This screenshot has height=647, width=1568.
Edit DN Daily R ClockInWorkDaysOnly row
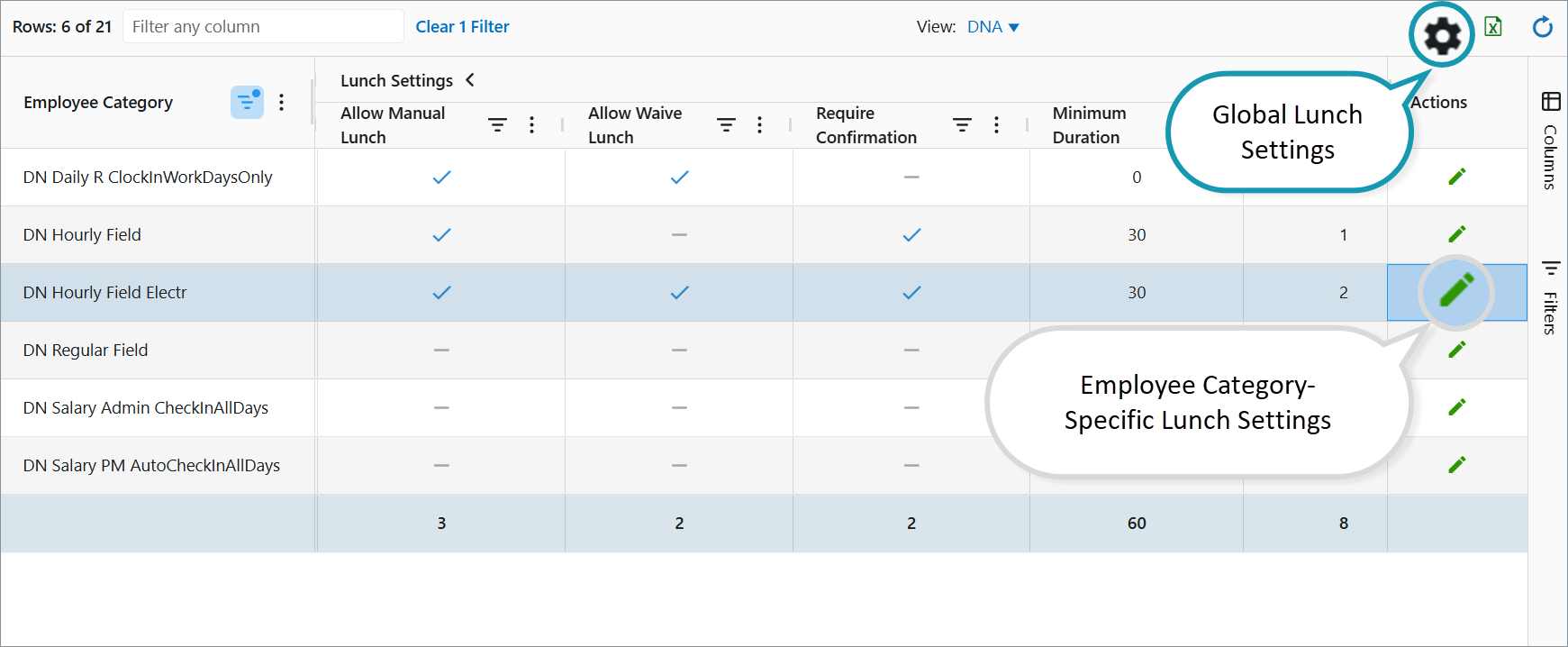1456,177
